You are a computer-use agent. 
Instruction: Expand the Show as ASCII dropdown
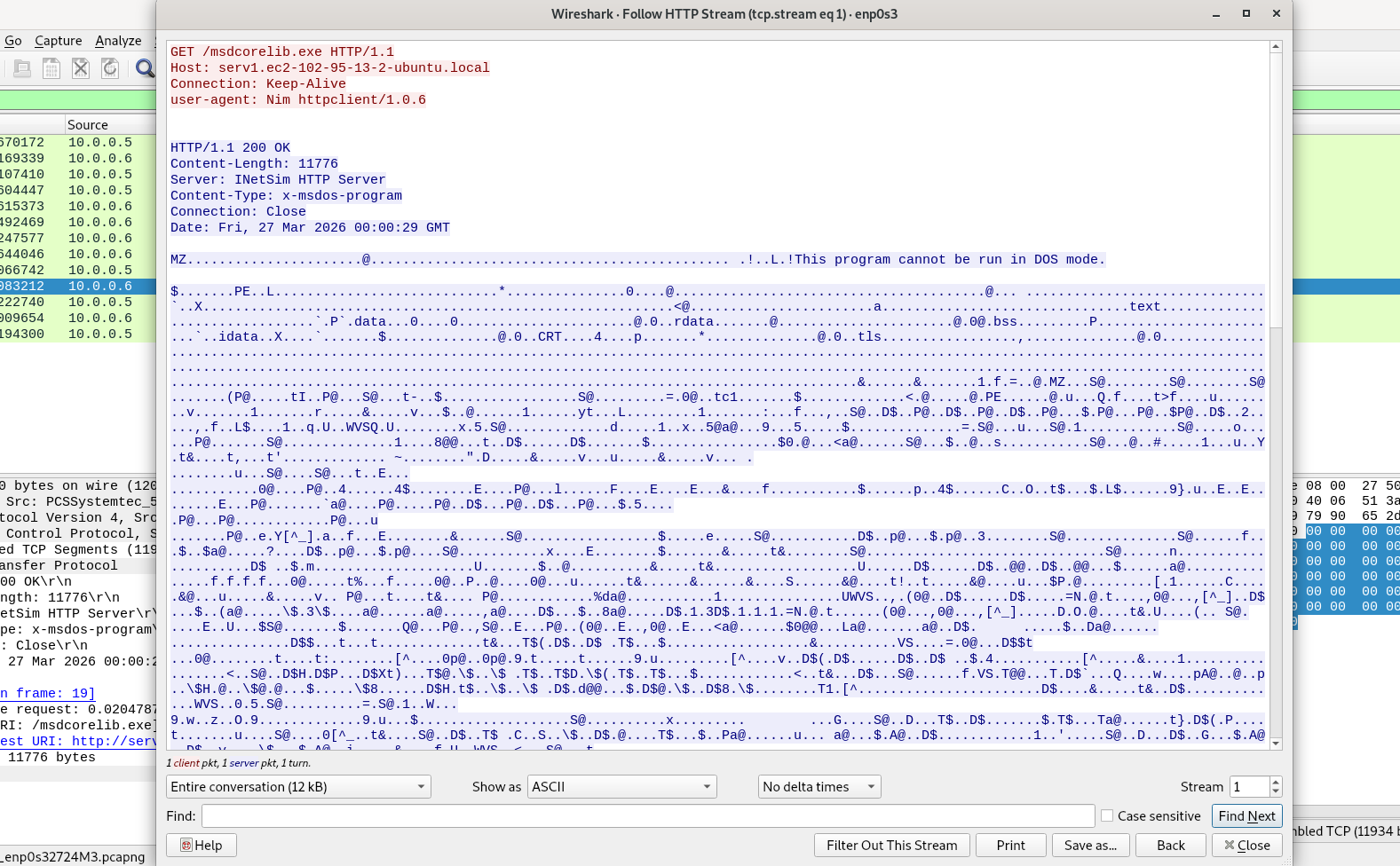pos(622,787)
